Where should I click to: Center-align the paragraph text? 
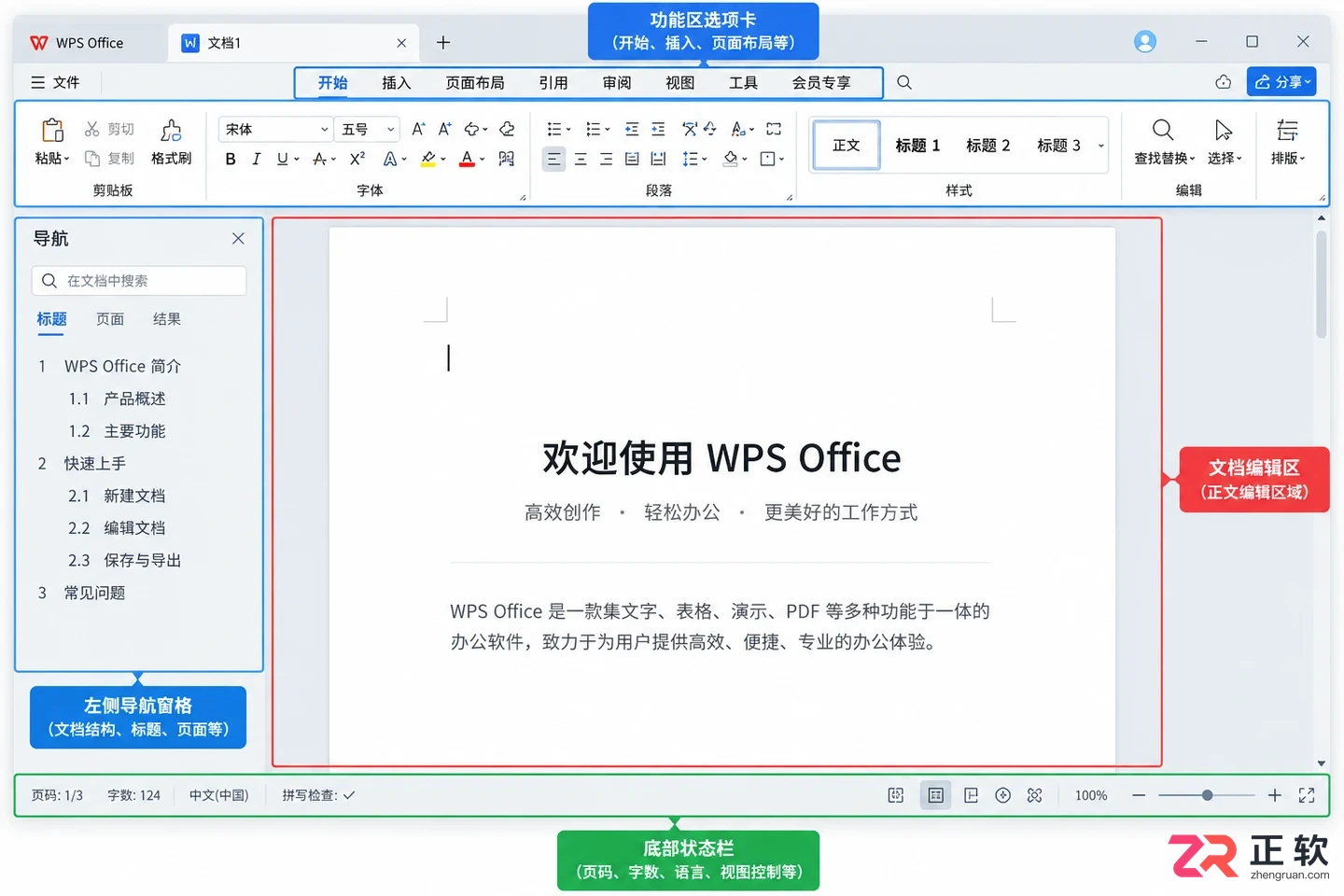click(581, 159)
